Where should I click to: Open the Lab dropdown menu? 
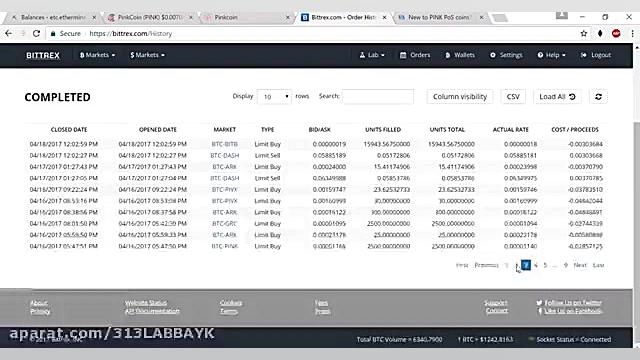click(372, 55)
